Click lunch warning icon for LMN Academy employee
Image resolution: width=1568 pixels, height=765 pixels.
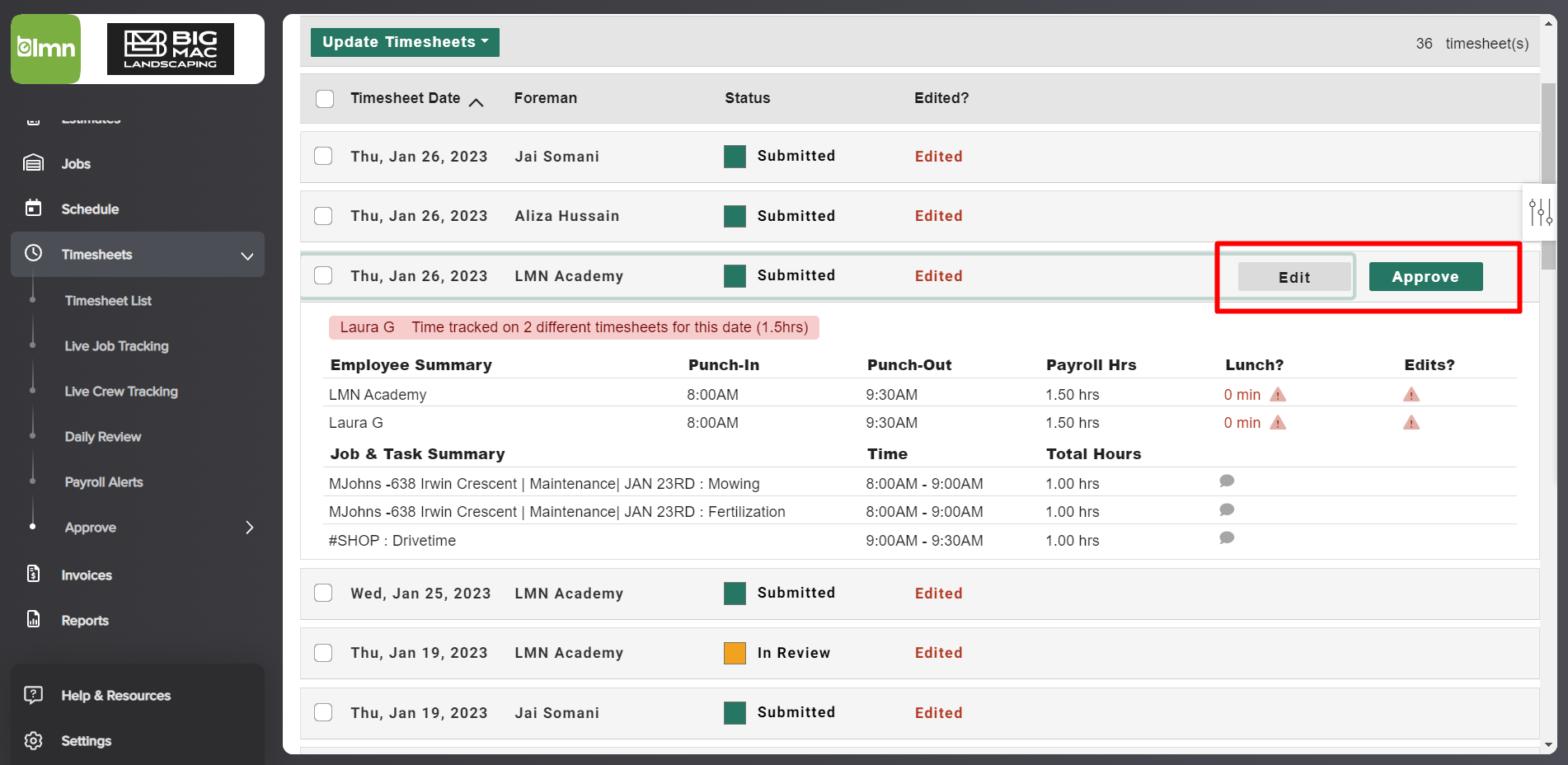[1278, 394]
